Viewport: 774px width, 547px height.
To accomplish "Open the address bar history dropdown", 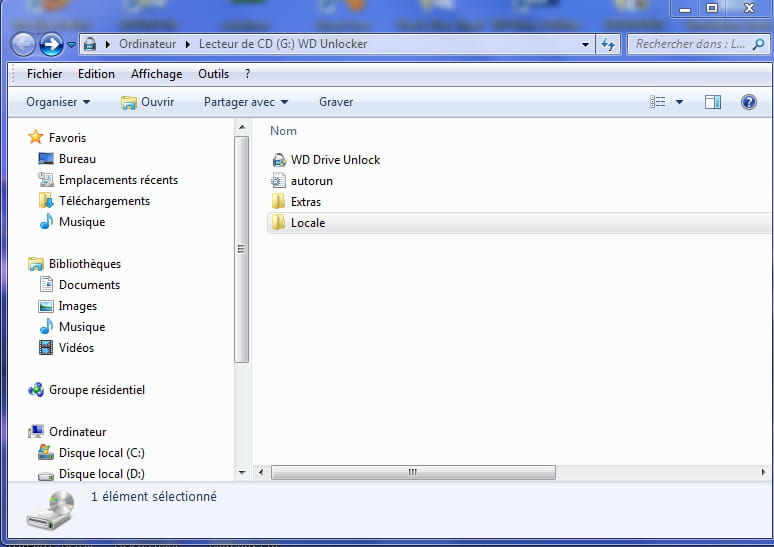I will click(x=585, y=44).
